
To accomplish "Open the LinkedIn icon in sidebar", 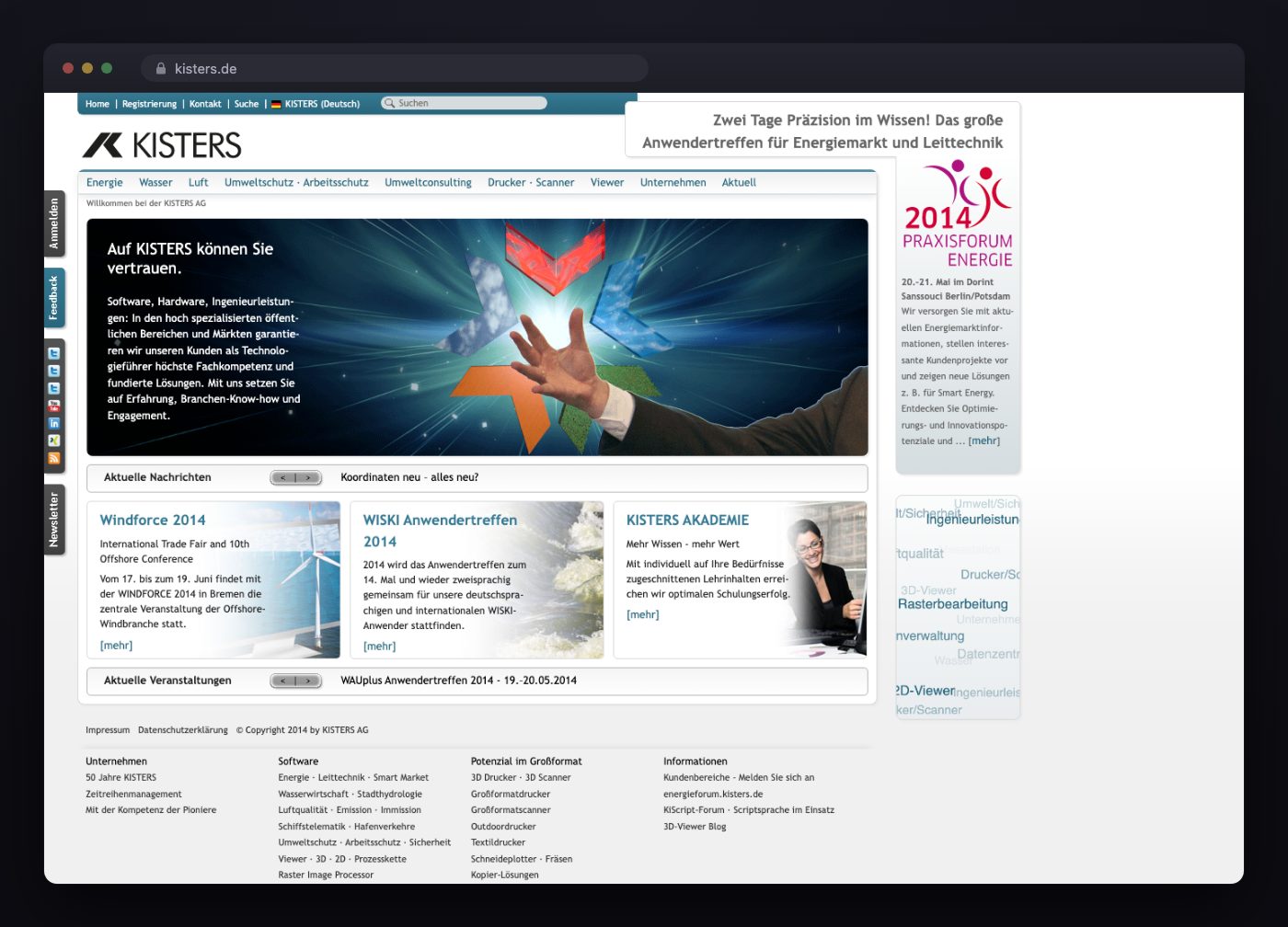I will [x=53, y=423].
